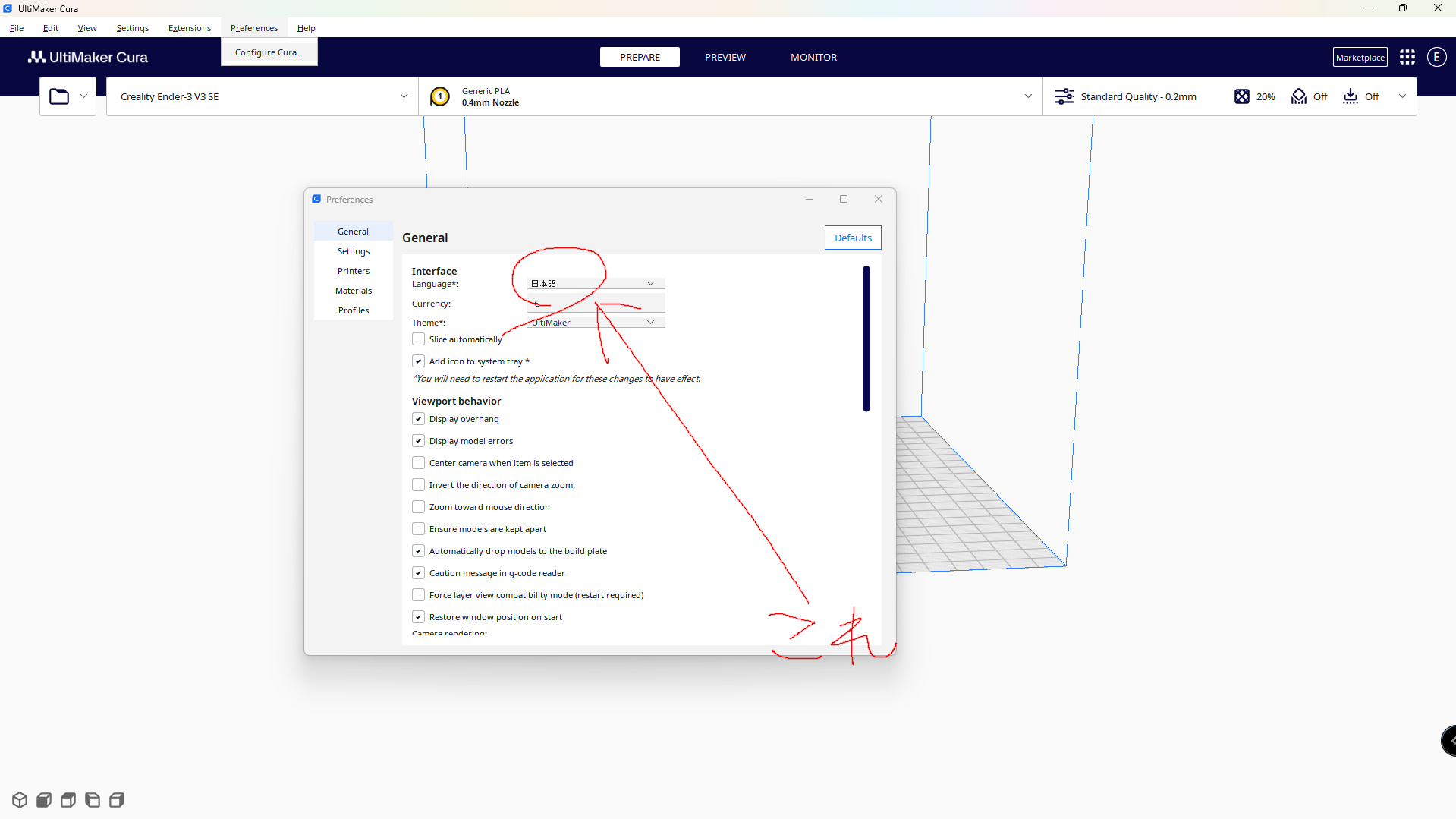Select Materials in Preferences sidebar

[x=354, y=291]
